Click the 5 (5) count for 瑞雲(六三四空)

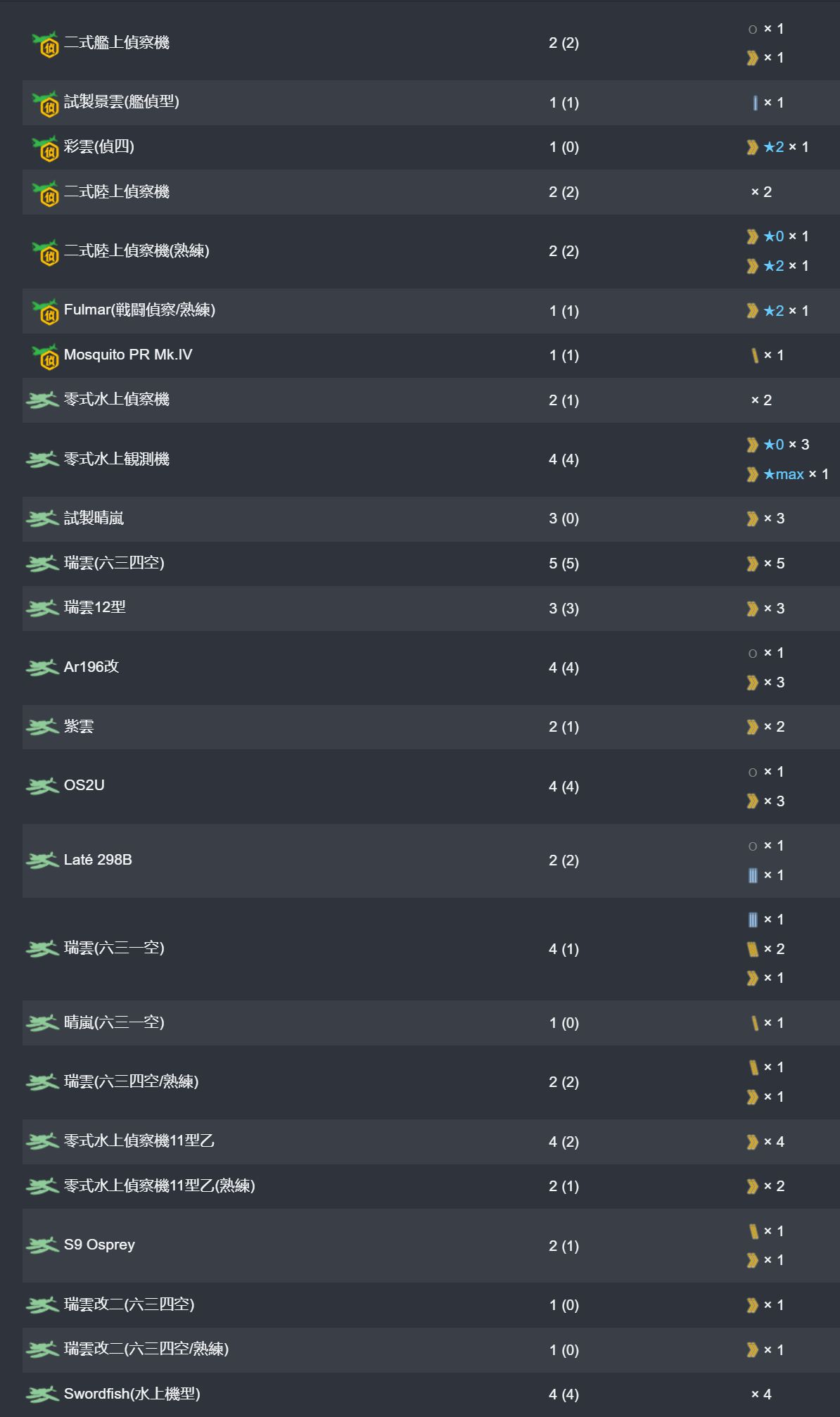(564, 564)
